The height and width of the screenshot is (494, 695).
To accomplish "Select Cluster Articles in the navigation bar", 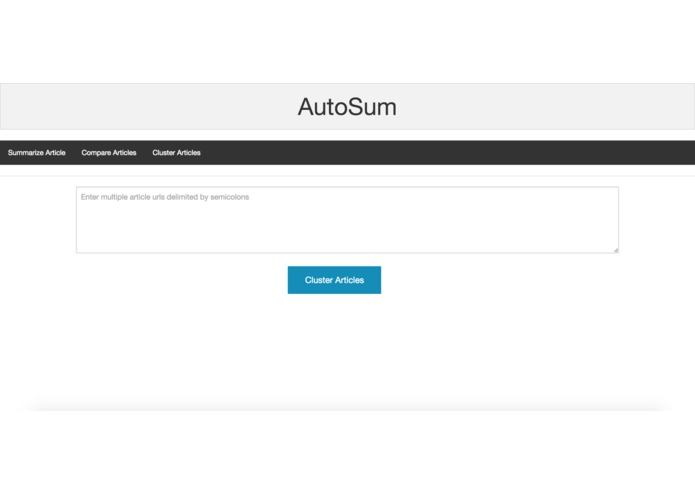I will tap(176, 153).
